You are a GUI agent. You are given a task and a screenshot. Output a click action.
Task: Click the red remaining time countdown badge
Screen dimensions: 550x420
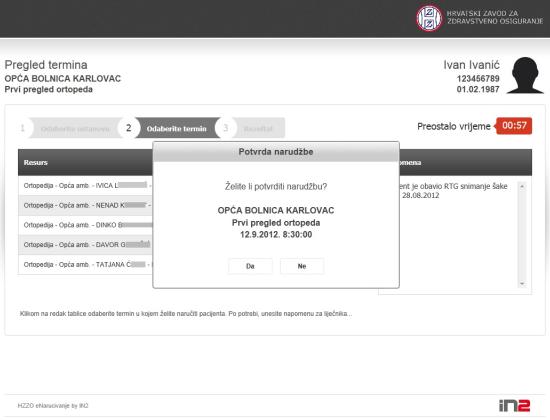click(x=514, y=126)
